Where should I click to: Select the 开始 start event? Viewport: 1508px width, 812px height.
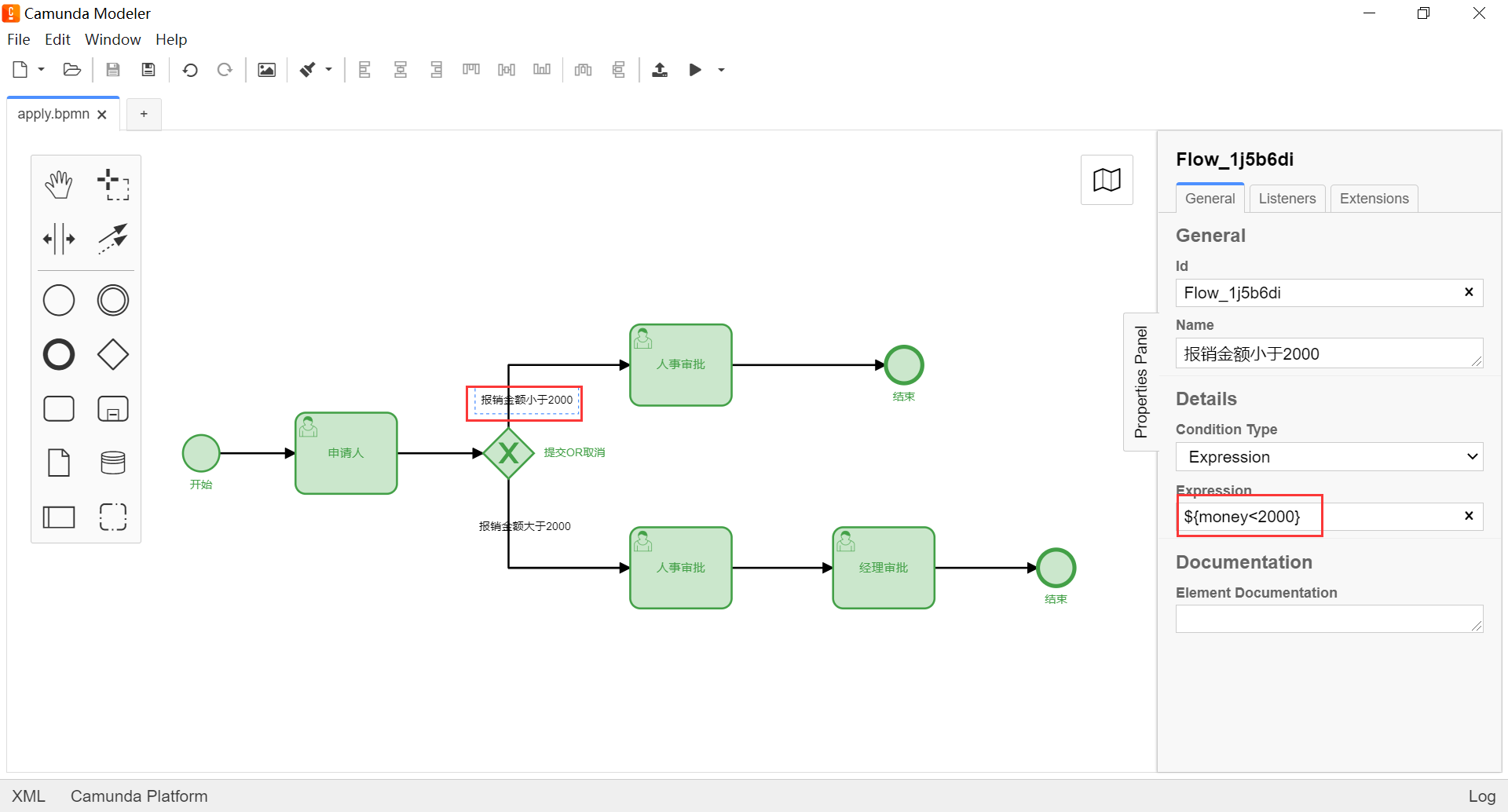tap(201, 453)
